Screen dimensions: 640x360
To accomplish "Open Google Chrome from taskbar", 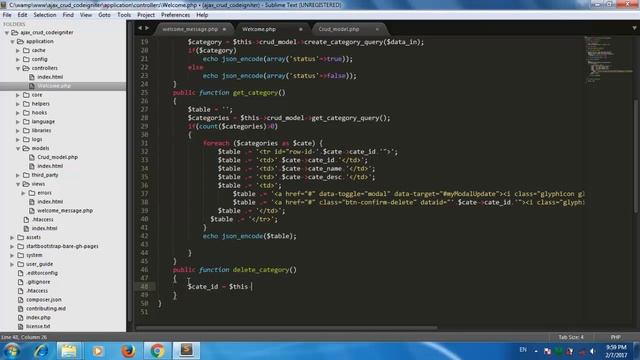I will (x=157, y=351).
